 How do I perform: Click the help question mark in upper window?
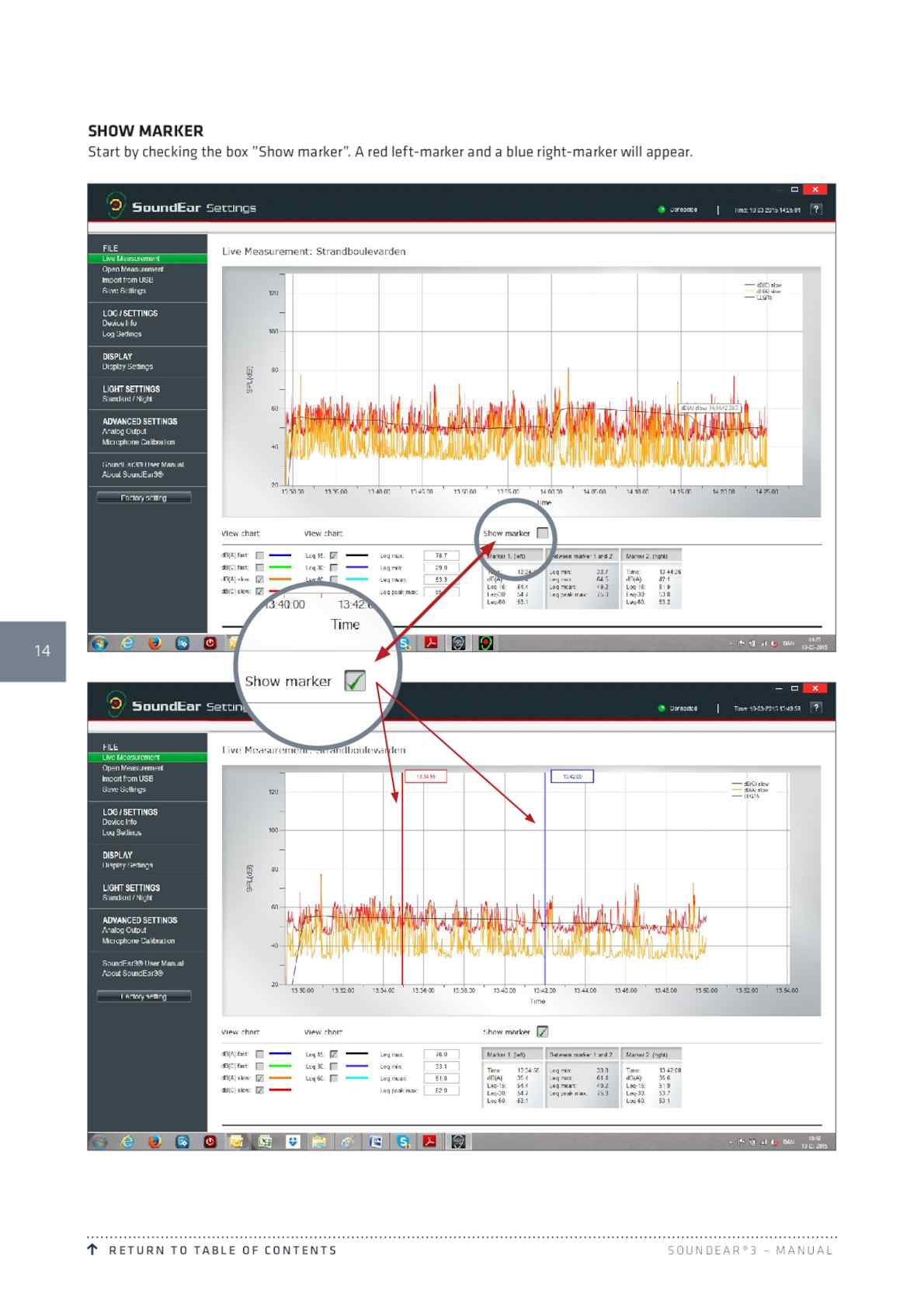[x=815, y=209]
